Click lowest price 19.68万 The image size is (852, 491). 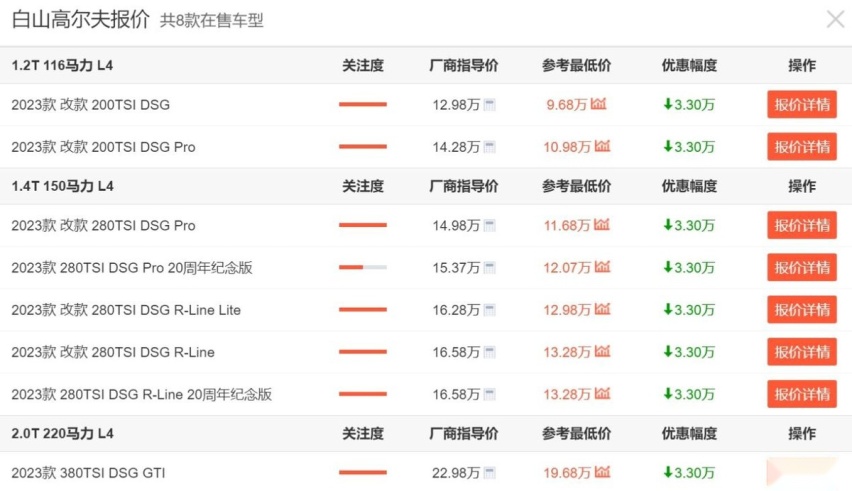(x=567, y=473)
